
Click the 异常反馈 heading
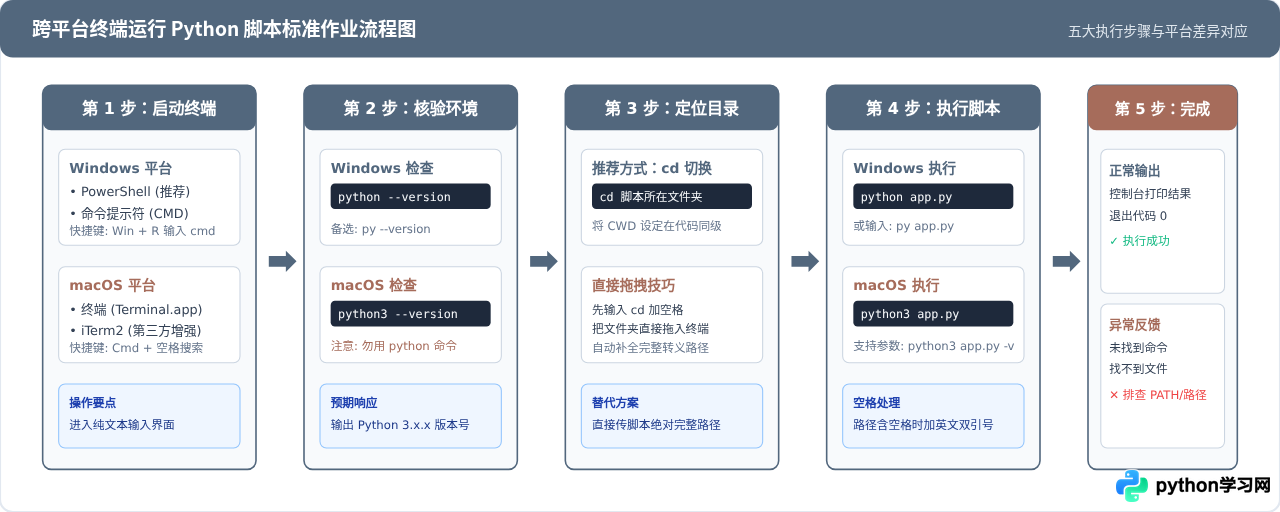click(x=1135, y=326)
